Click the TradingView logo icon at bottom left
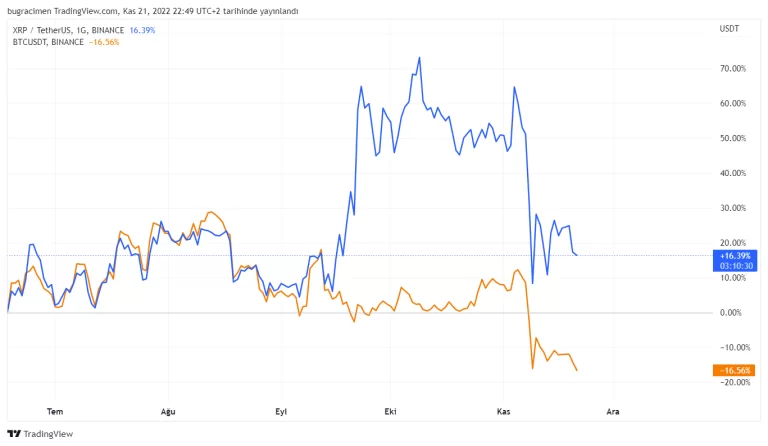Viewport: 768px width, 446px height. point(13,433)
